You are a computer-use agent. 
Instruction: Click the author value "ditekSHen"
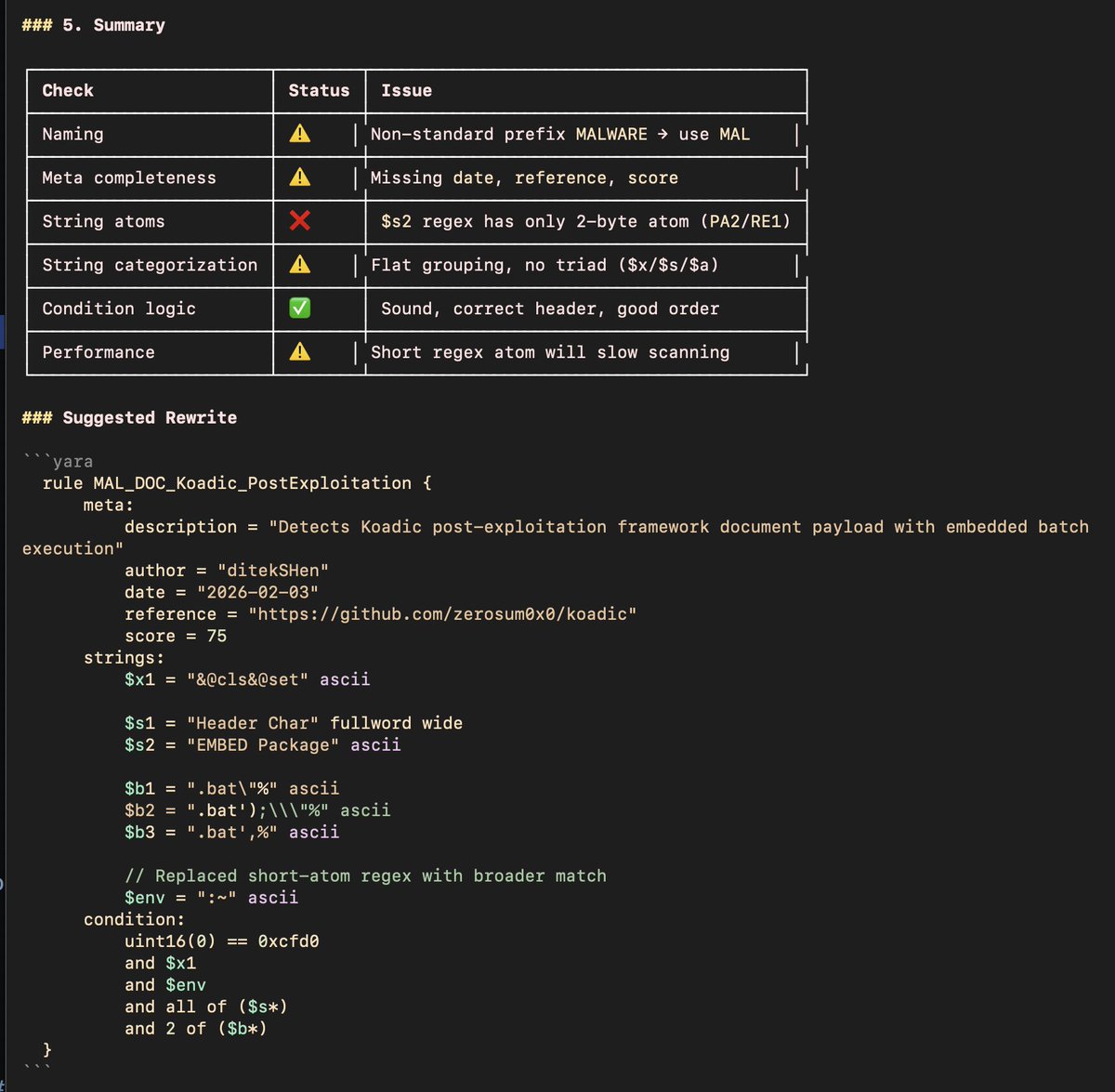click(273, 571)
